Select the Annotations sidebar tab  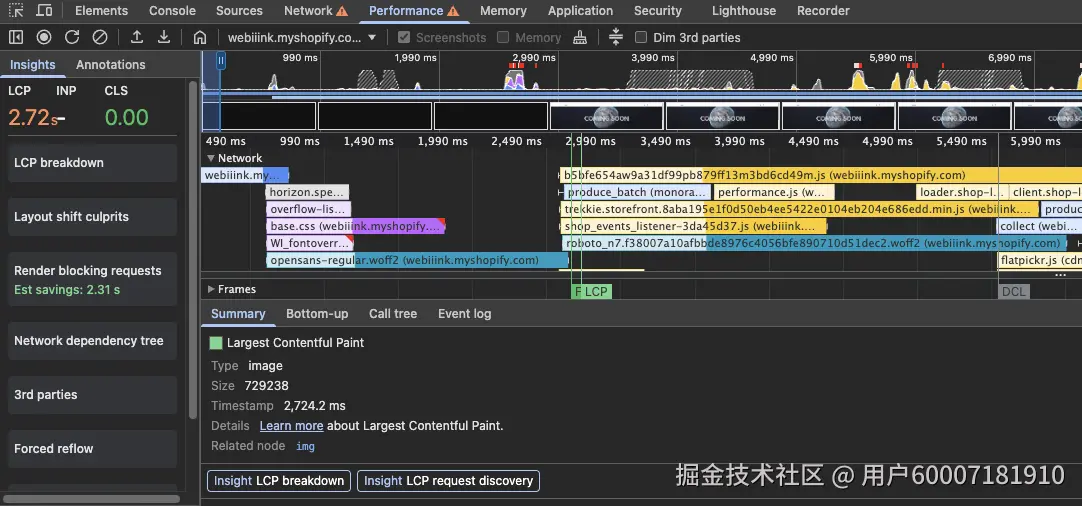tap(110, 64)
